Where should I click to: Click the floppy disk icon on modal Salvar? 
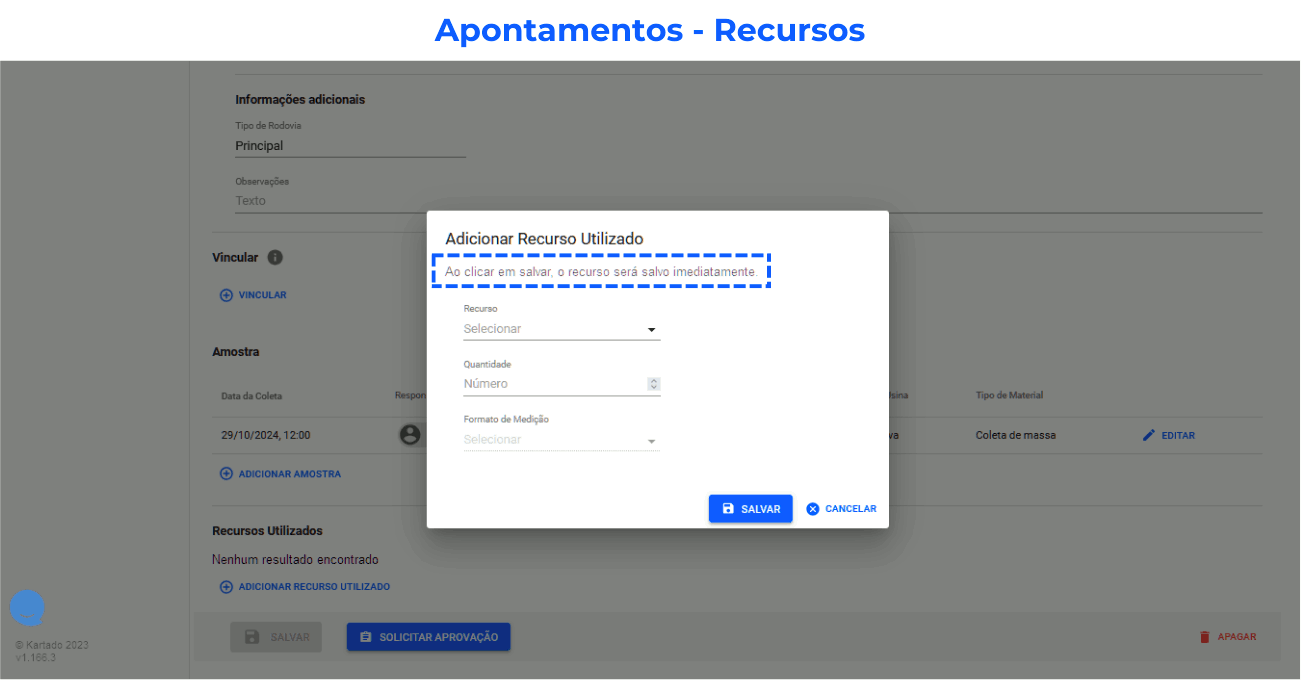click(x=728, y=509)
